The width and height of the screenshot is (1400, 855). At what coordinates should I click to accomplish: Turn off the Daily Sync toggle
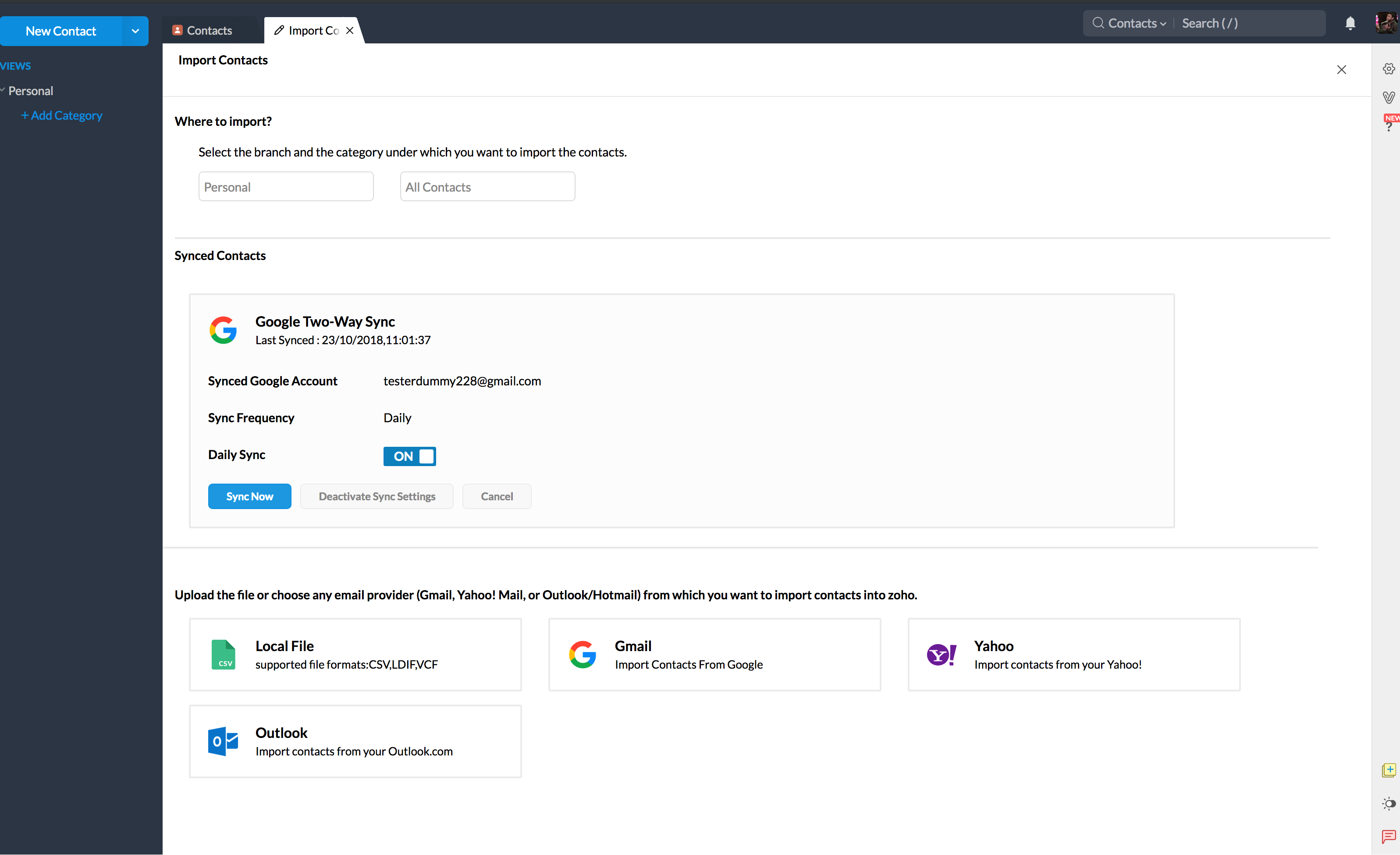(x=410, y=456)
